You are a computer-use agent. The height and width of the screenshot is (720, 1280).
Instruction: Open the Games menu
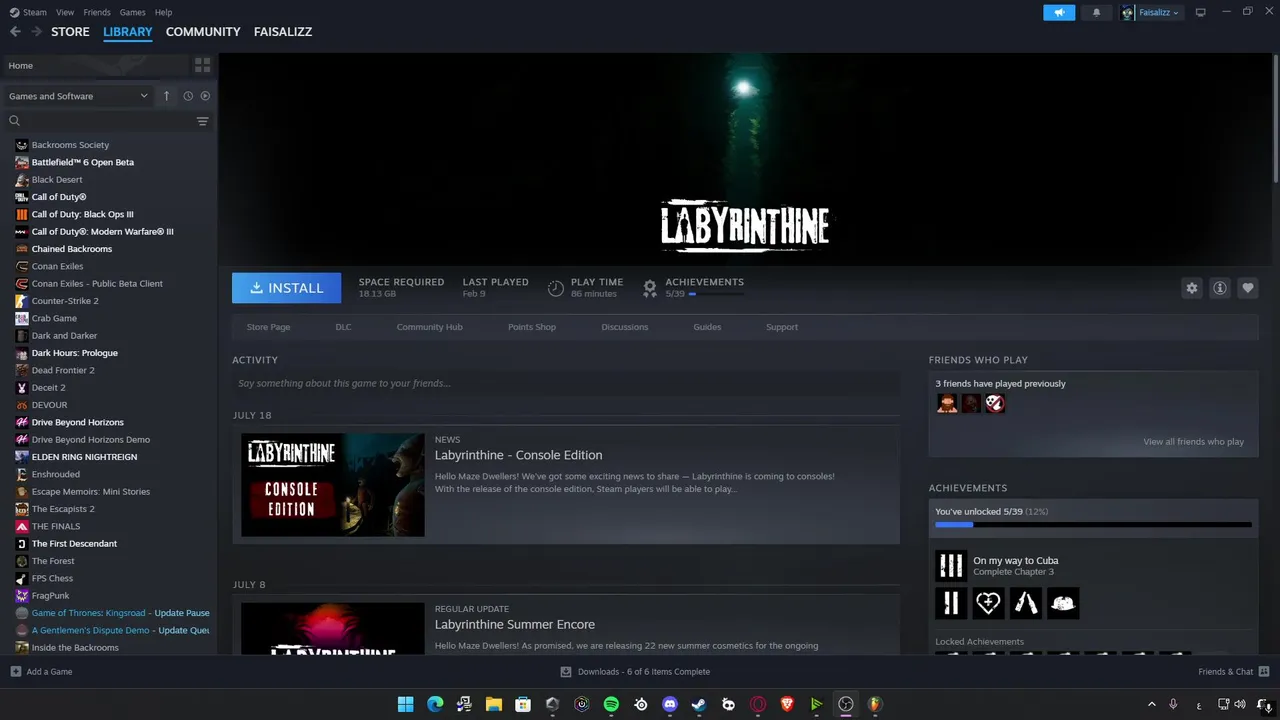tap(132, 12)
